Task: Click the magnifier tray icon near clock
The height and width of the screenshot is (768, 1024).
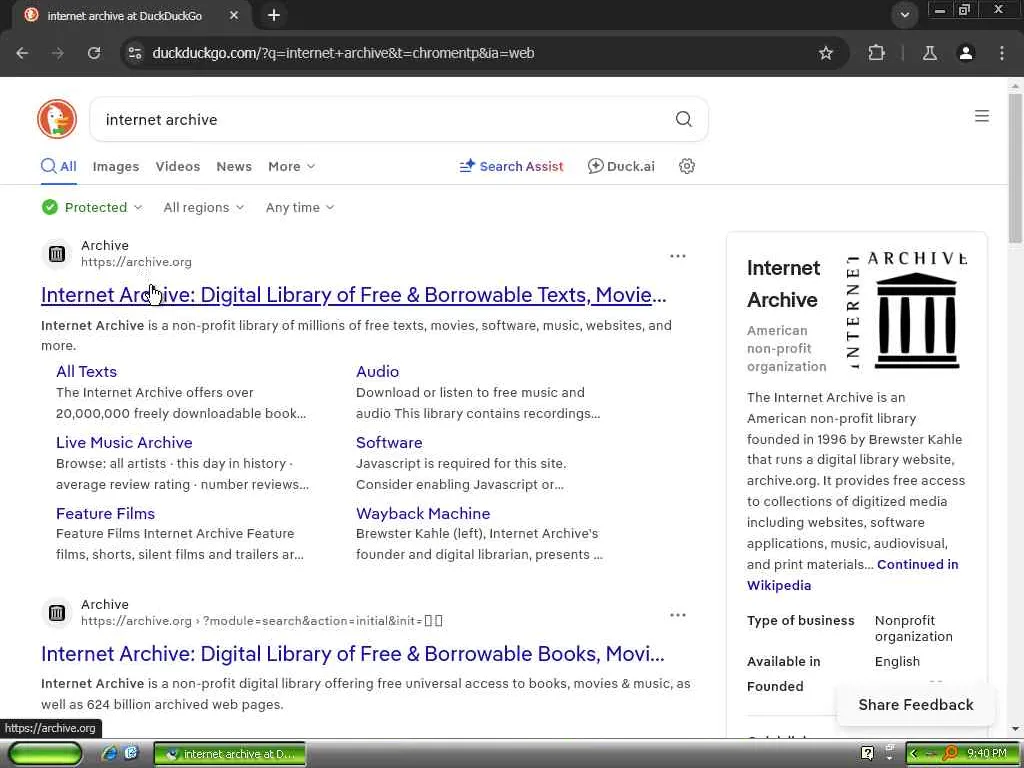Action: 950,754
